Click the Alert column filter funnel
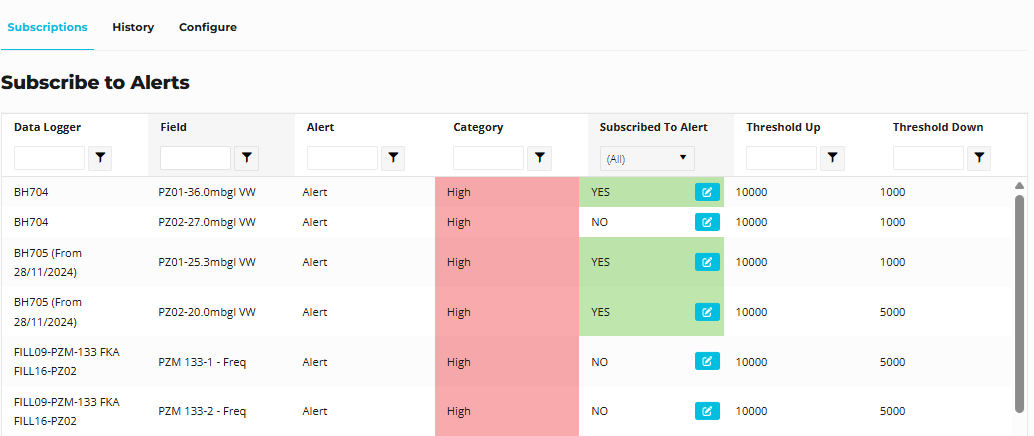The image size is (1034, 436). 394,158
